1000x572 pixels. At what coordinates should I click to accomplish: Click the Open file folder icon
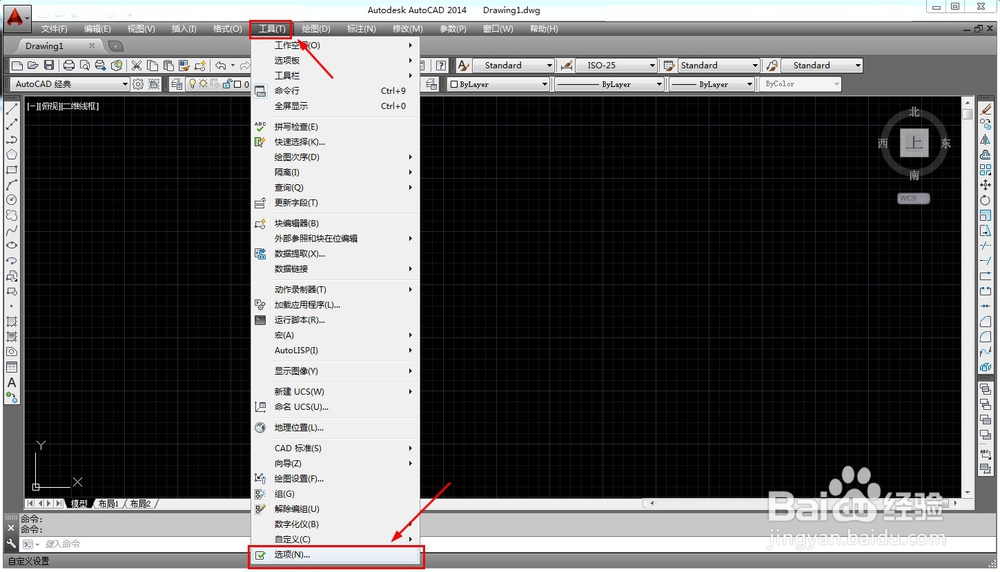(33, 65)
